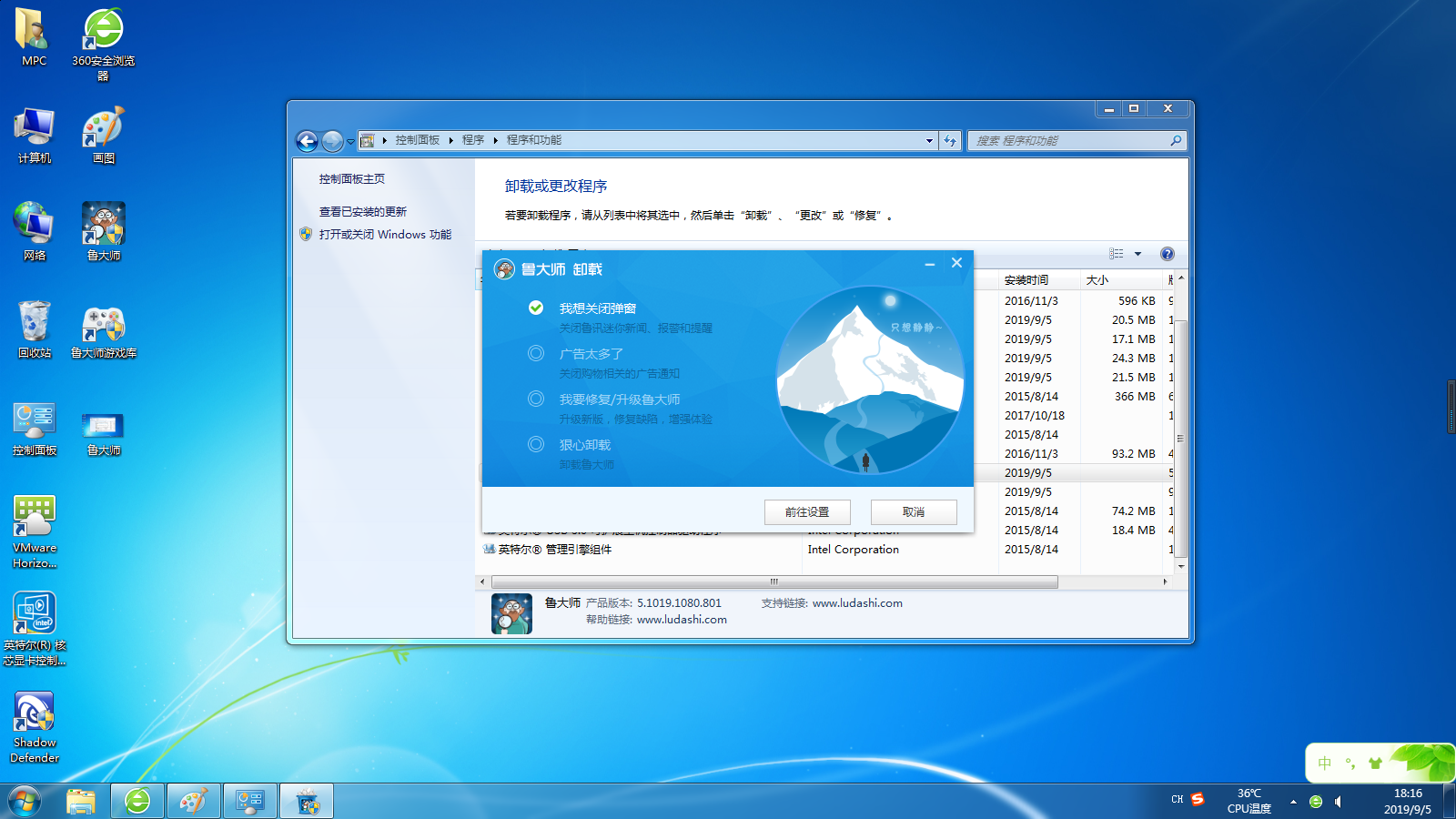Open 英特尔(R) 核芯显卡控制 desktop shortcut

34,628
